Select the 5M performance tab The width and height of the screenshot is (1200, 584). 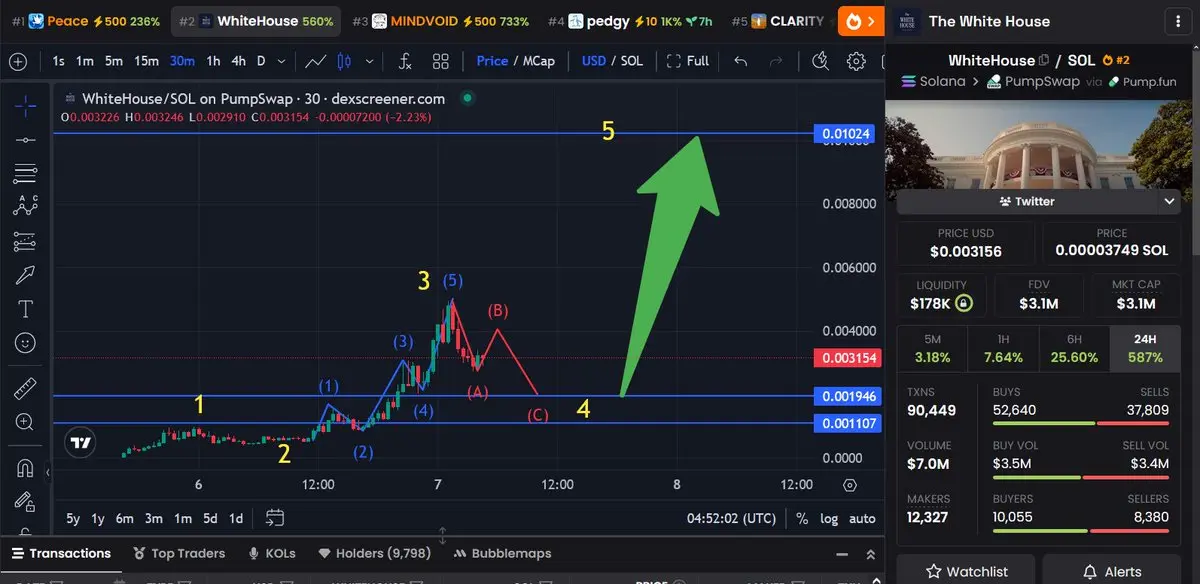click(933, 348)
